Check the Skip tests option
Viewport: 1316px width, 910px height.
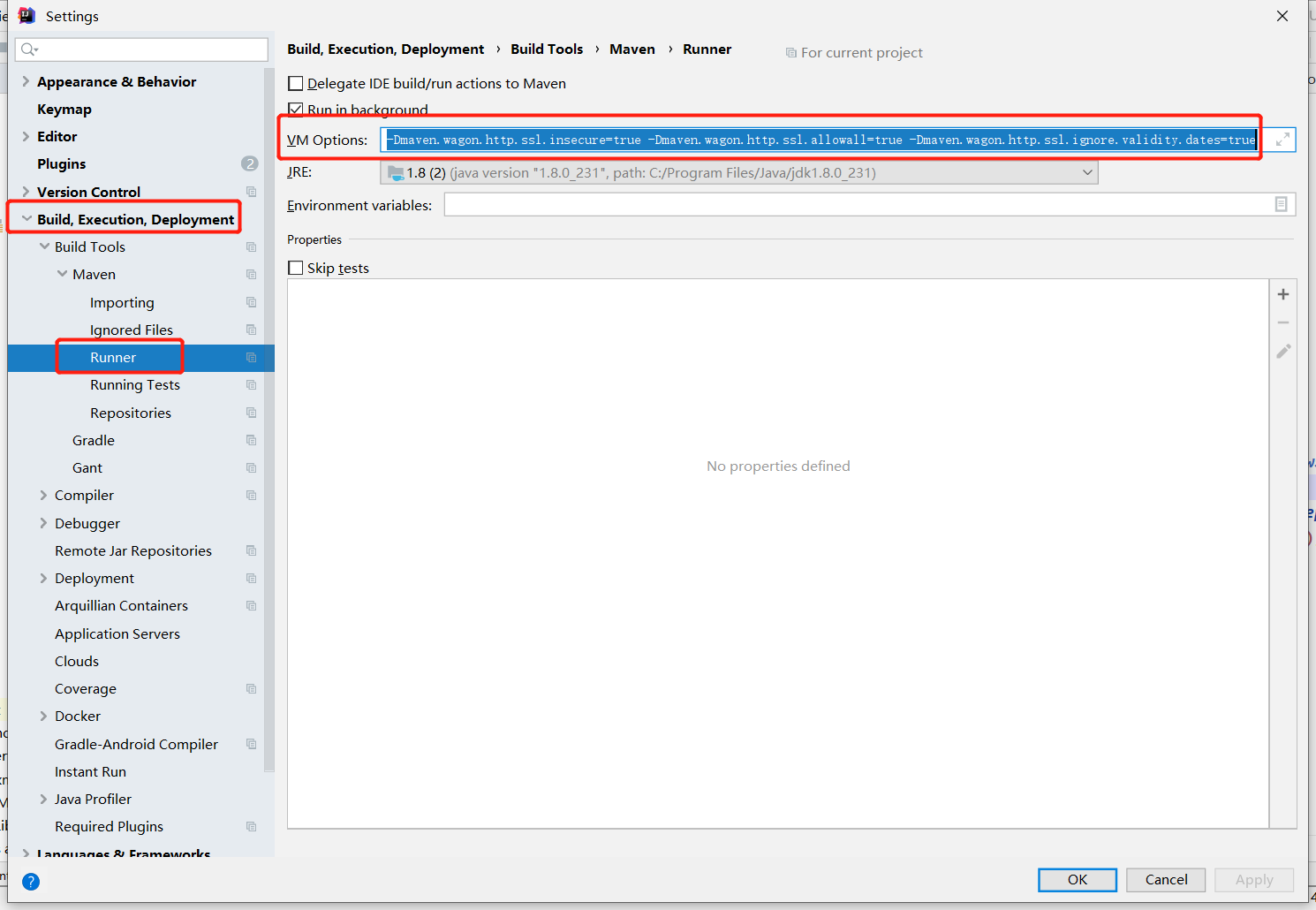(296, 268)
